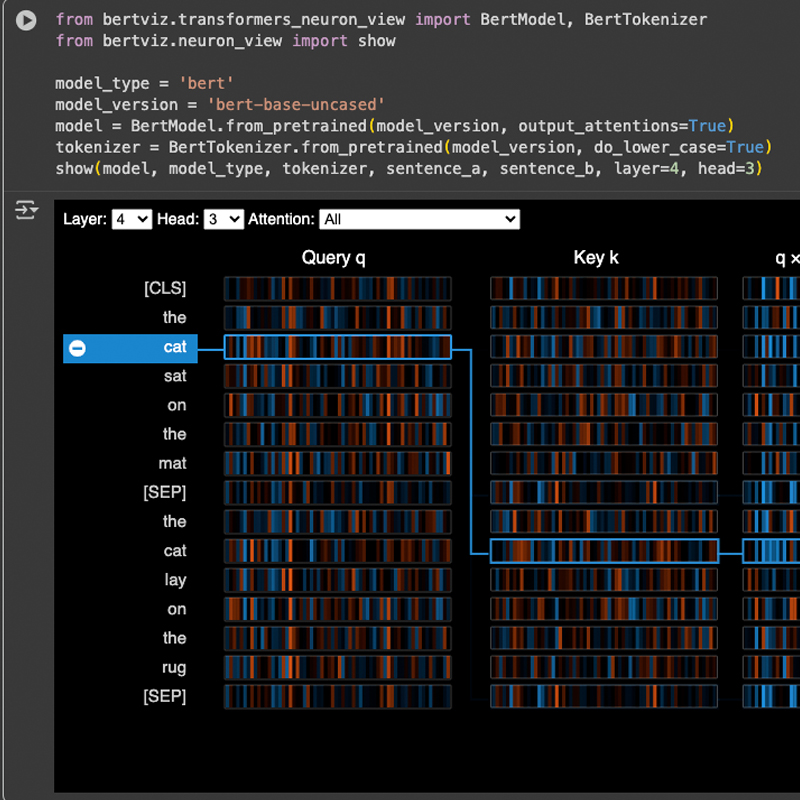800x800 pixels.
Task: Select 'the' token above 'rug'
Action: (x=174, y=638)
